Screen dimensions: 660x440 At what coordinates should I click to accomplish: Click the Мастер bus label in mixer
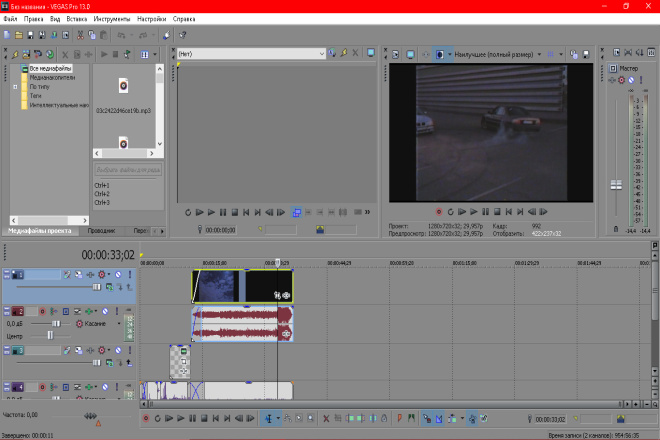pyautogui.click(x=628, y=68)
